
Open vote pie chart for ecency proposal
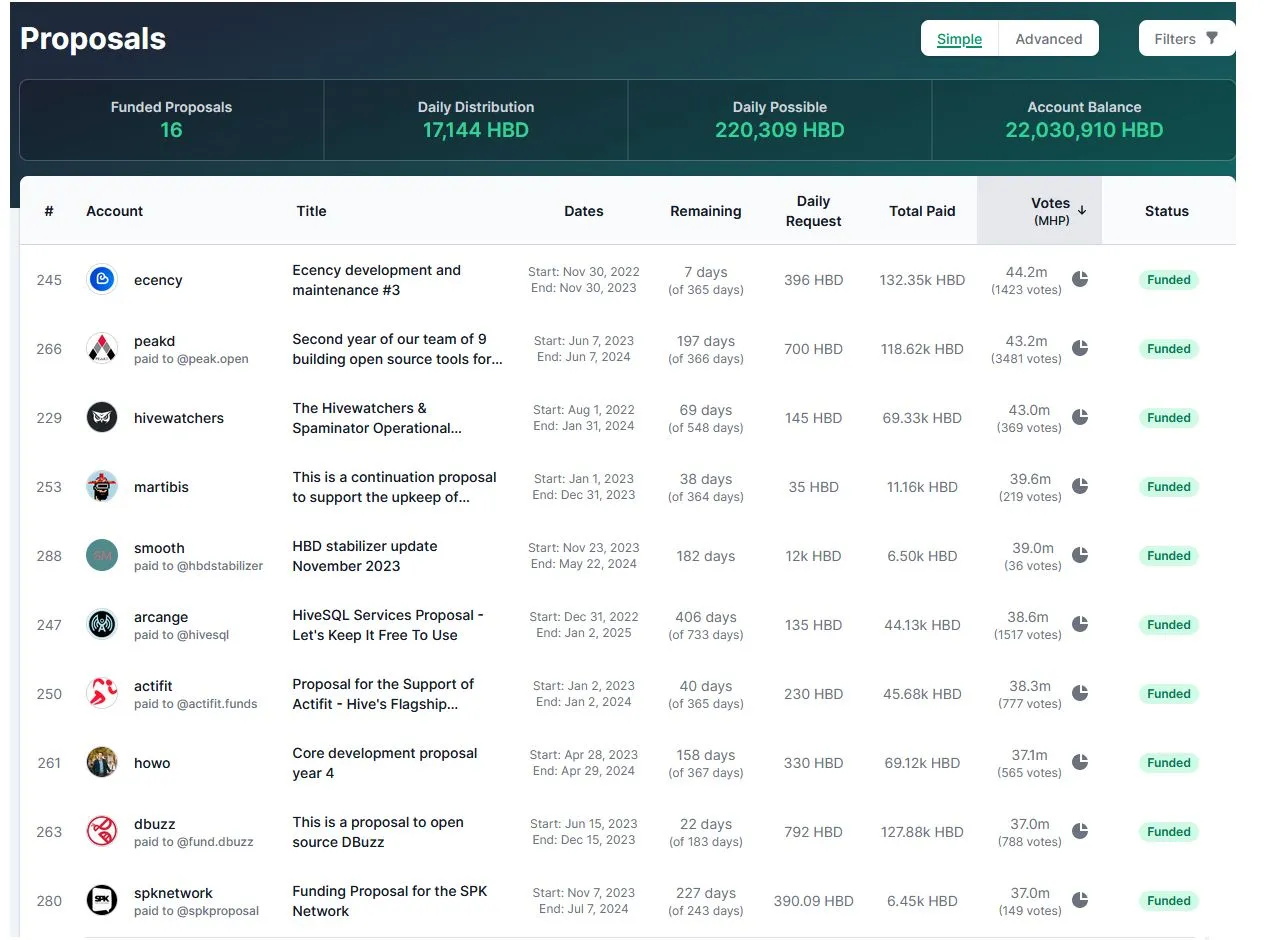pyautogui.click(x=1080, y=279)
